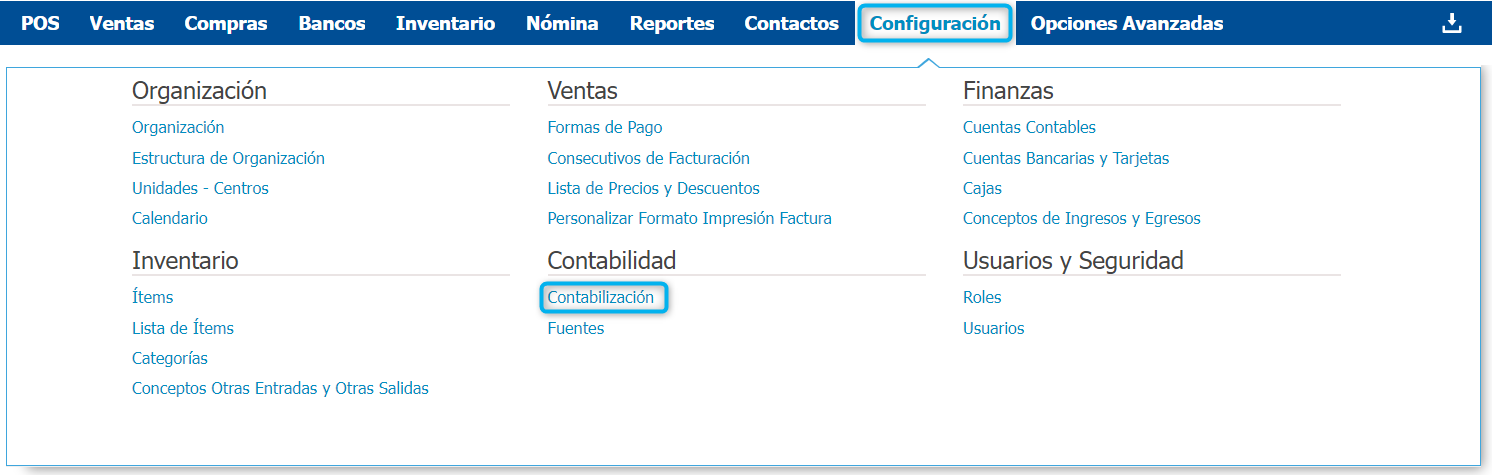This screenshot has height=475, width=1492.
Task: Open the Ventas menu
Action: 122,23
